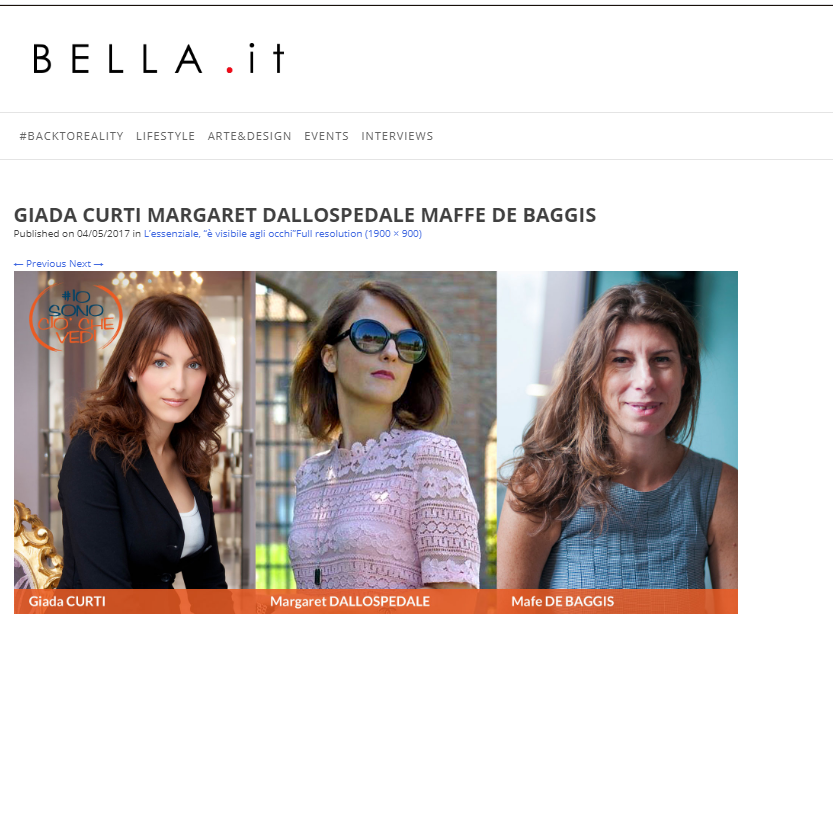Viewport: 833px width, 817px height.
Task: Open the EVENTS navigation item
Action: [x=326, y=136]
